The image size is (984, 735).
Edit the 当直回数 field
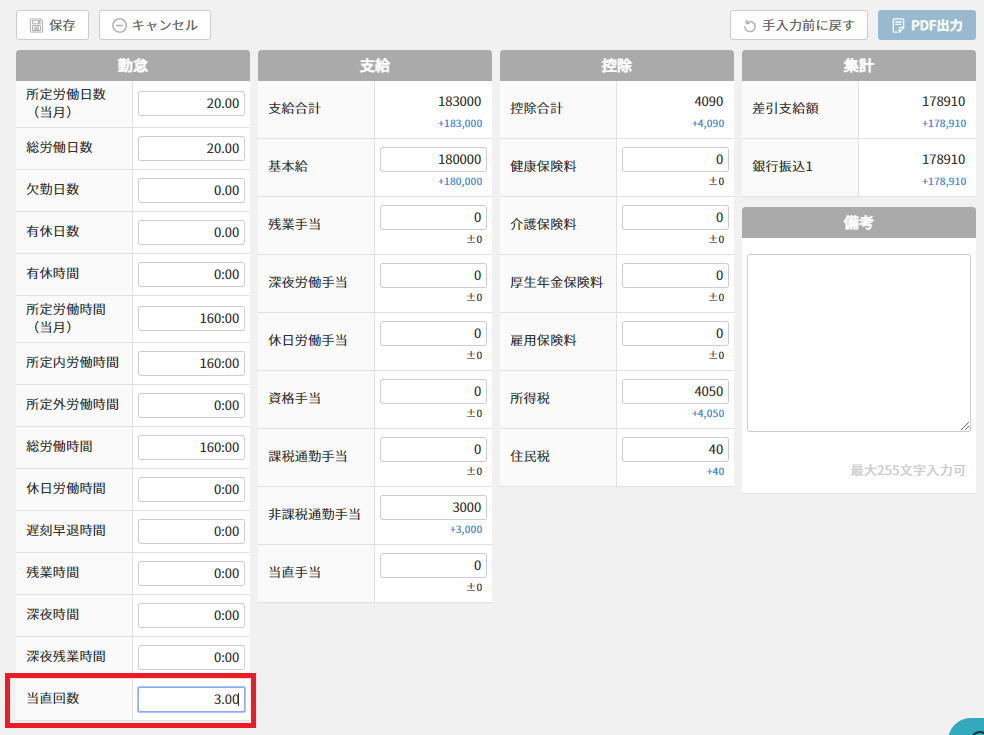coord(191,699)
